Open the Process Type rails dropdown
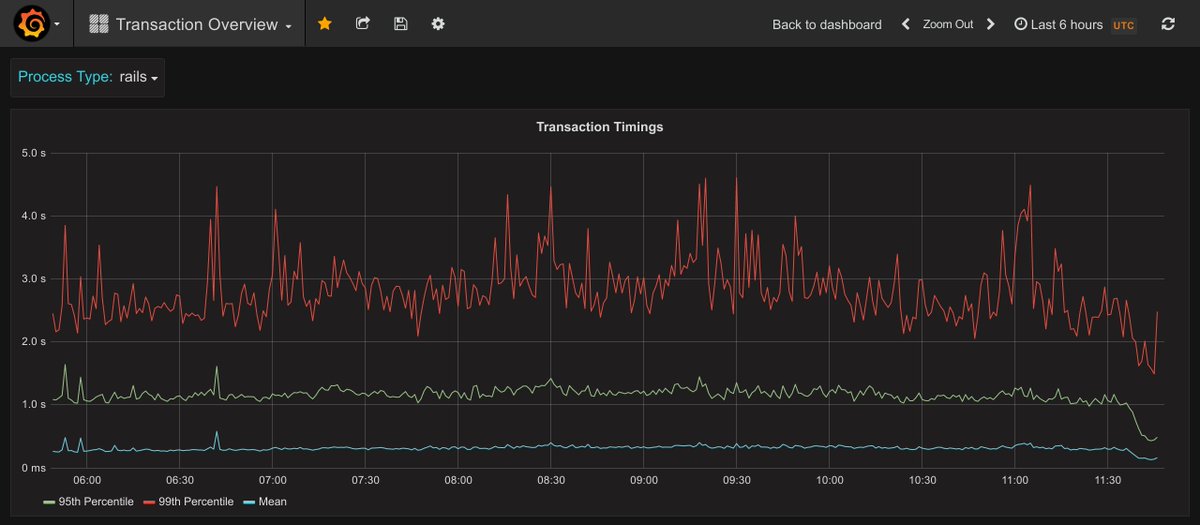This screenshot has width=1200, height=525. coord(139,77)
